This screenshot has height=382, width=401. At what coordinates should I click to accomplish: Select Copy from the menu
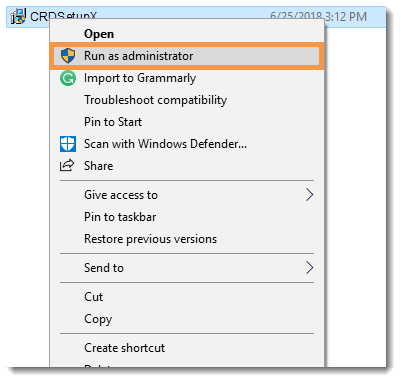[x=98, y=319]
